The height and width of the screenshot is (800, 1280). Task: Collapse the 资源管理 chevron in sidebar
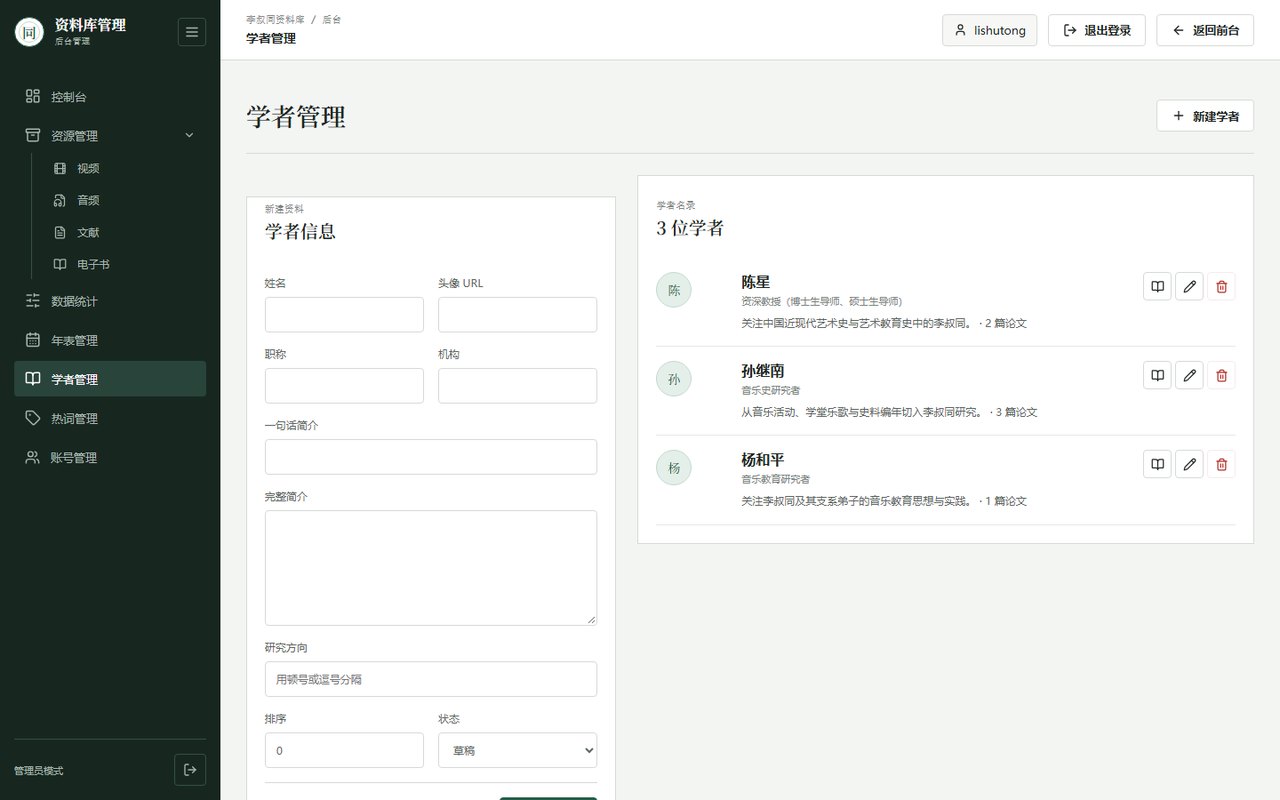coord(190,136)
